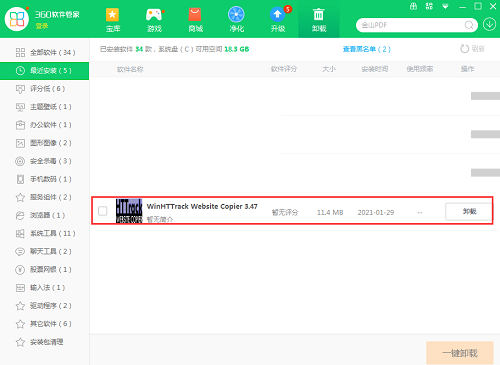The width and height of the screenshot is (500, 365).
Task: Open the 商城 shopping bag tab
Action: click(195, 19)
